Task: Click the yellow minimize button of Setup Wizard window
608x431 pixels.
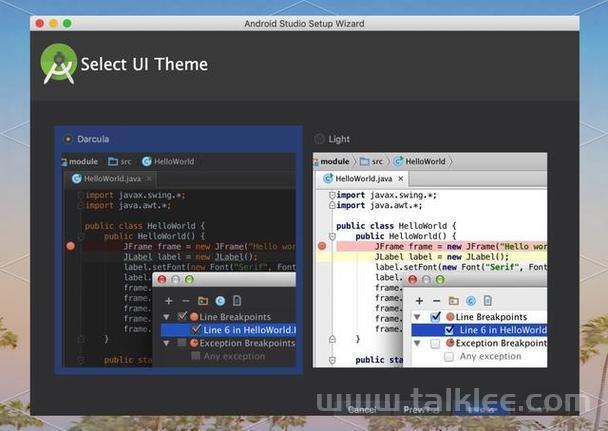Action: tap(54, 23)
